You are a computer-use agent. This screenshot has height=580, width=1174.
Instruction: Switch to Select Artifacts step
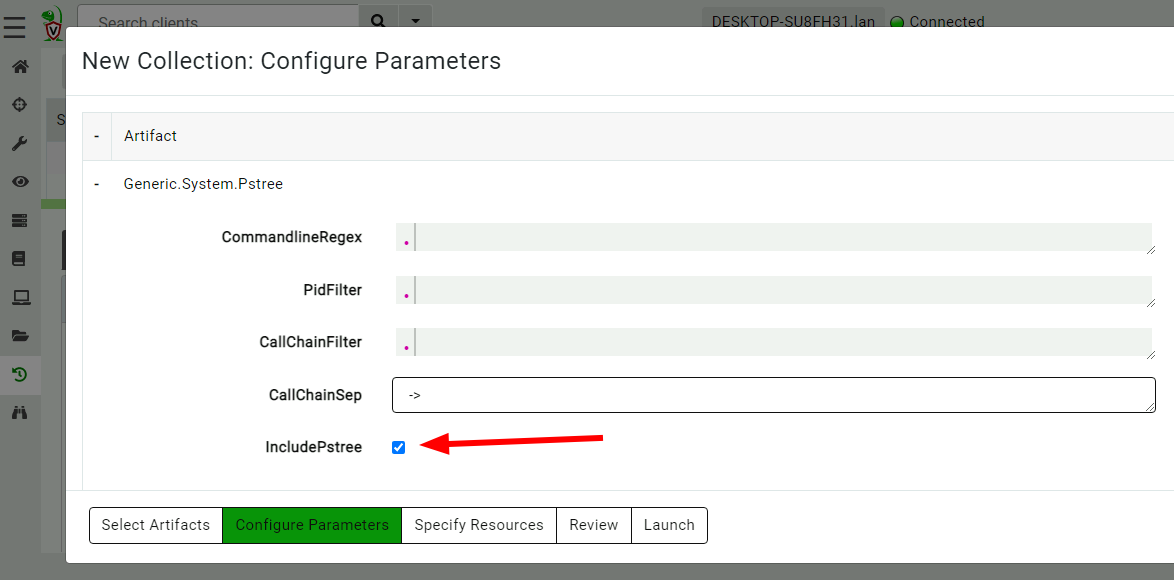pyautogui.click(x=156, y=525)
